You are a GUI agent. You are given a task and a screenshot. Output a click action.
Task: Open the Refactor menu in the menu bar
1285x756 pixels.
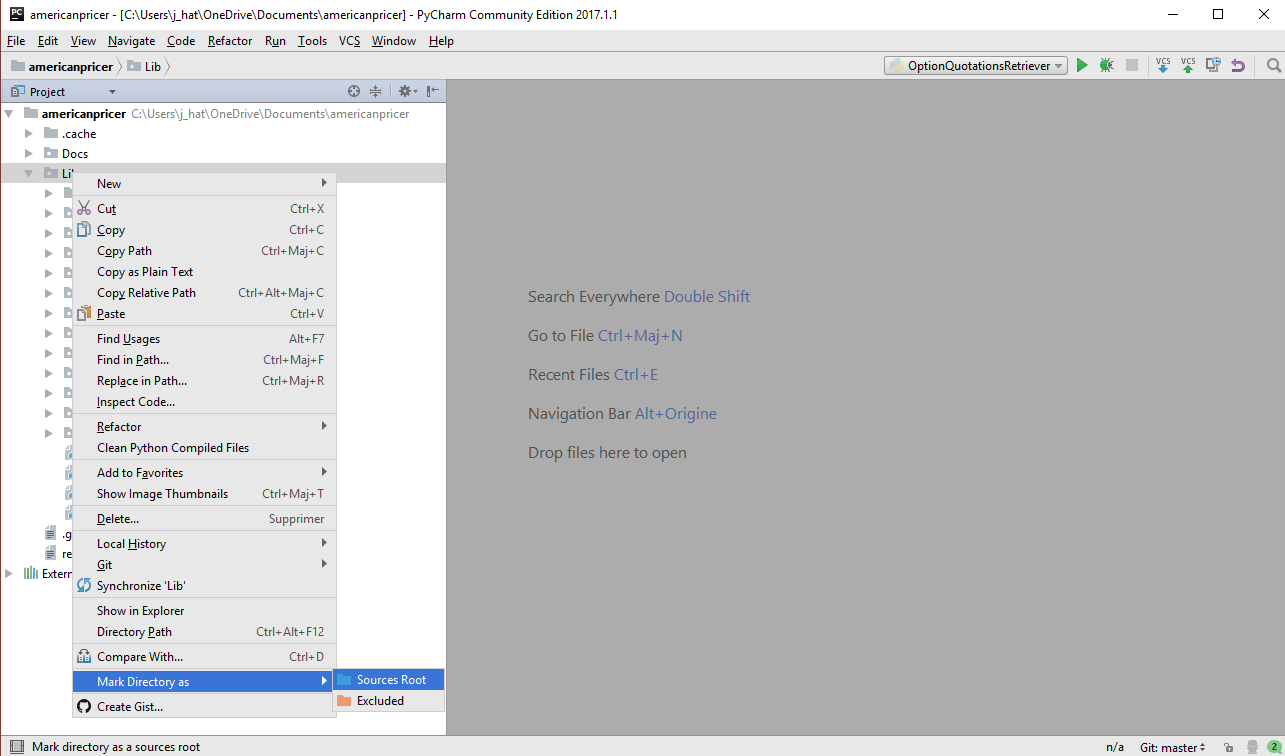tap(230, 40)
